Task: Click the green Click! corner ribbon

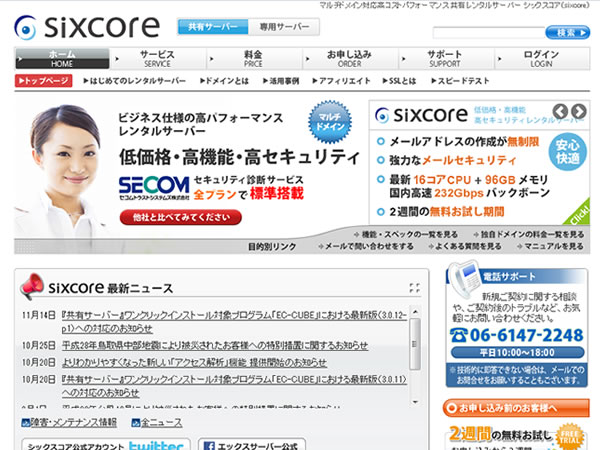Action: coord(579,214)
